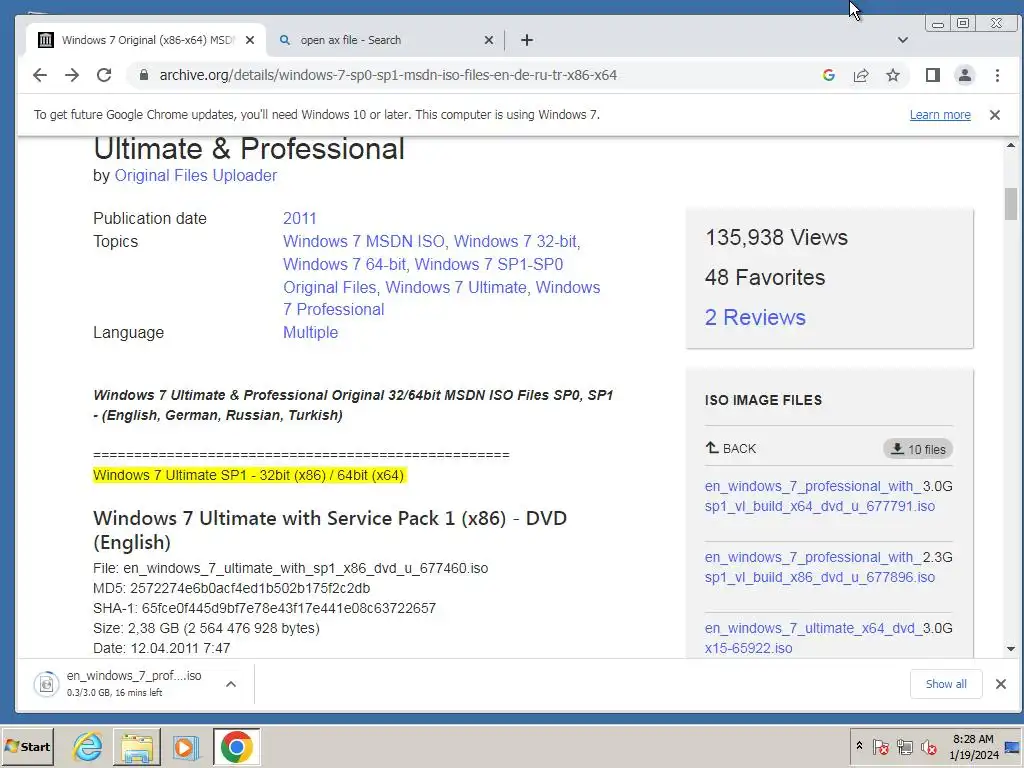Select the highlighted Windows 7 Ultimate SP1 text
1024x768 pixels.
click(x=249, y=475)
